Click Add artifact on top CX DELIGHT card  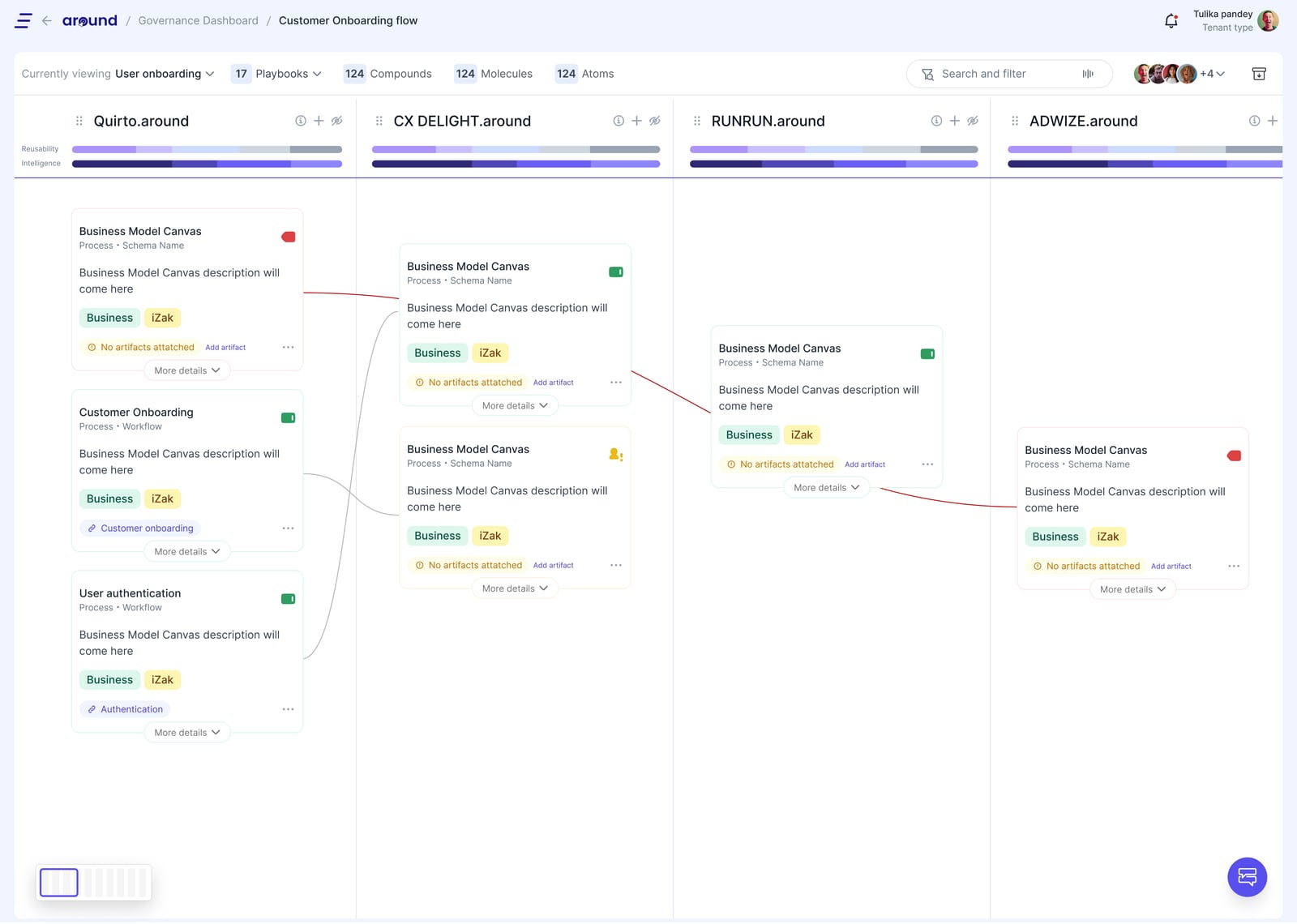click(x=553, y=383)
